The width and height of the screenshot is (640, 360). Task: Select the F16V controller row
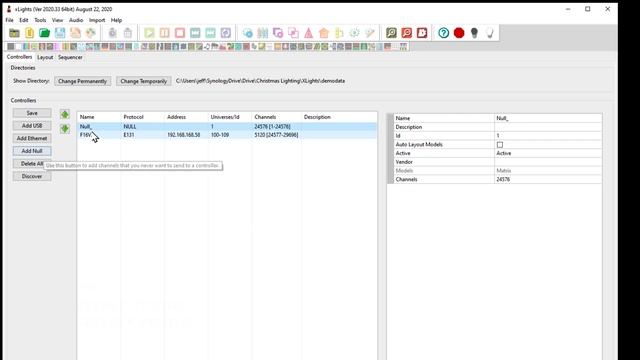(227, 135)
